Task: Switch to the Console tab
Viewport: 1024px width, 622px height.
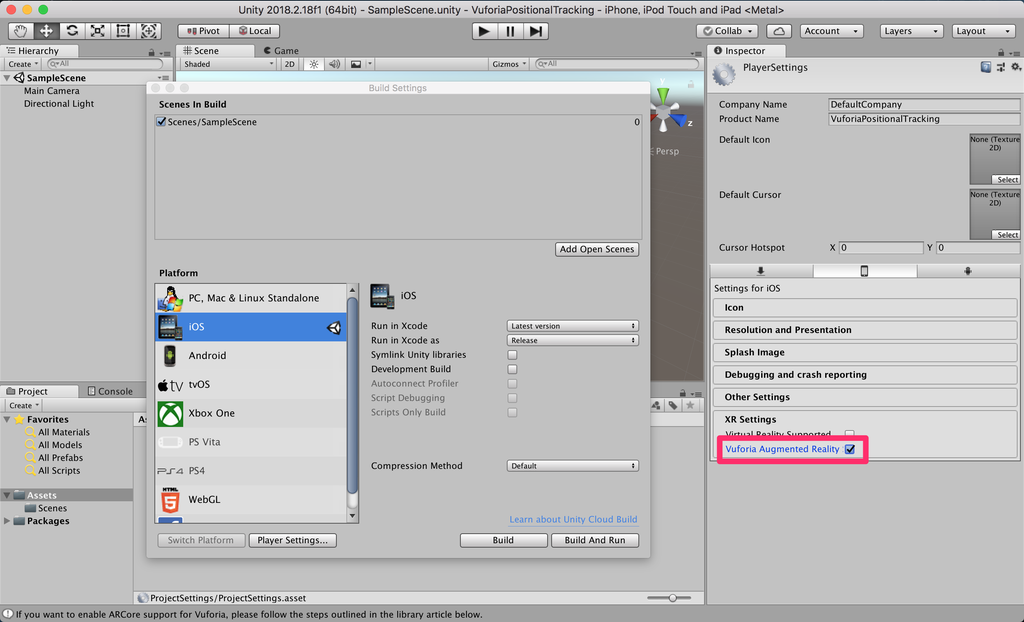Action: 110,391
